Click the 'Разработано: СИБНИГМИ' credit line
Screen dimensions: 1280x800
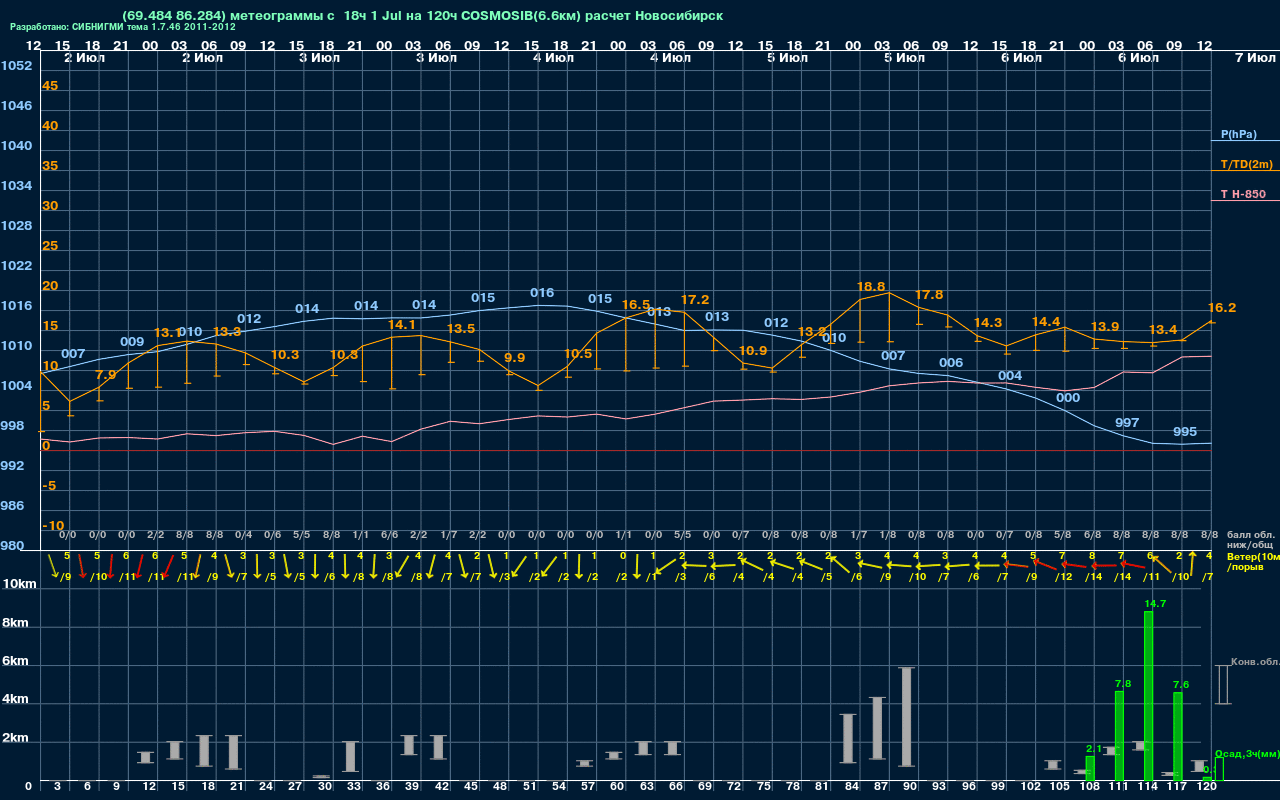[123, 27]
